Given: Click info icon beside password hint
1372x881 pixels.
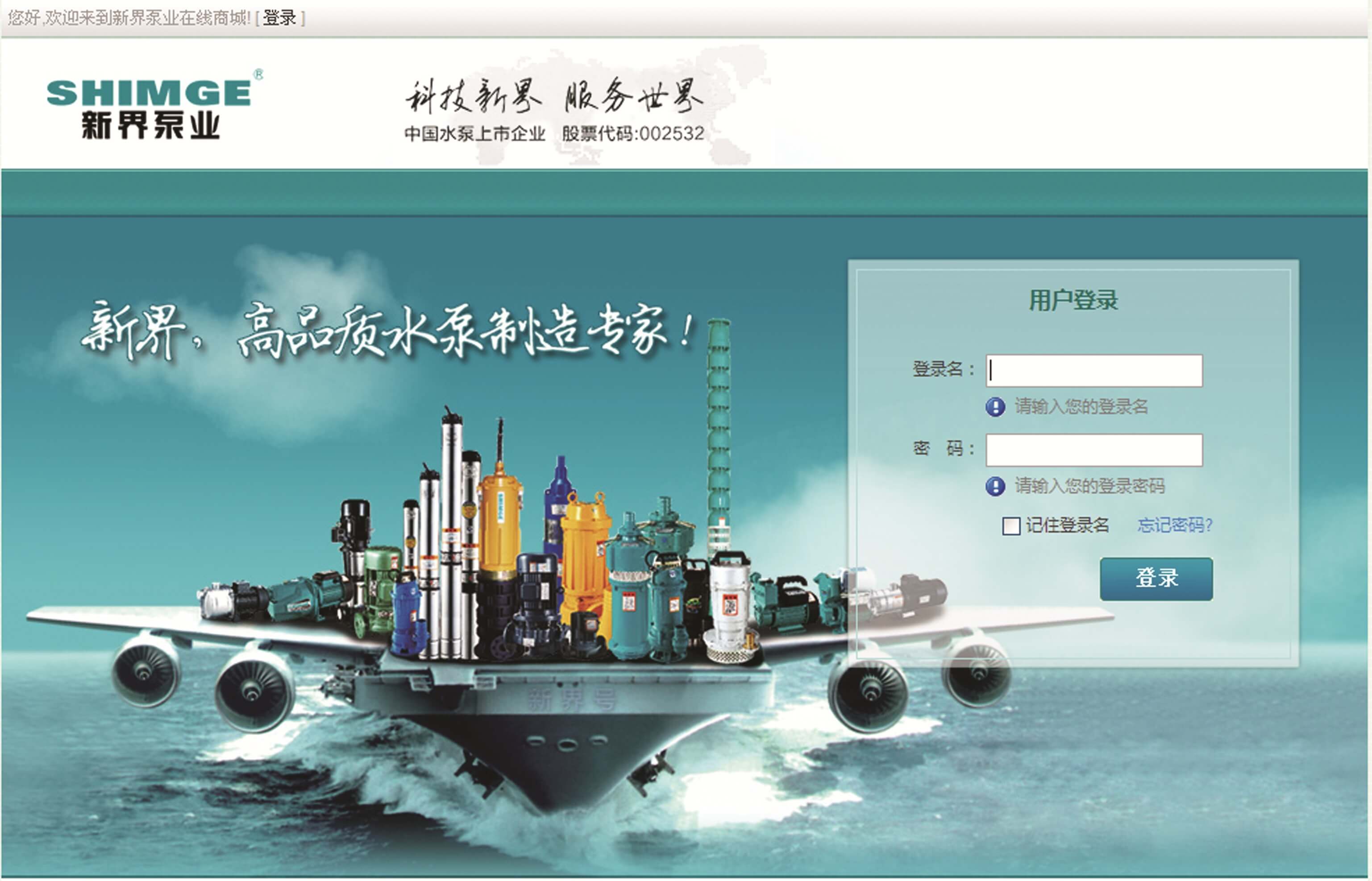Looking at the screenshot, I should pyautogui.click(x=995, y=486).
